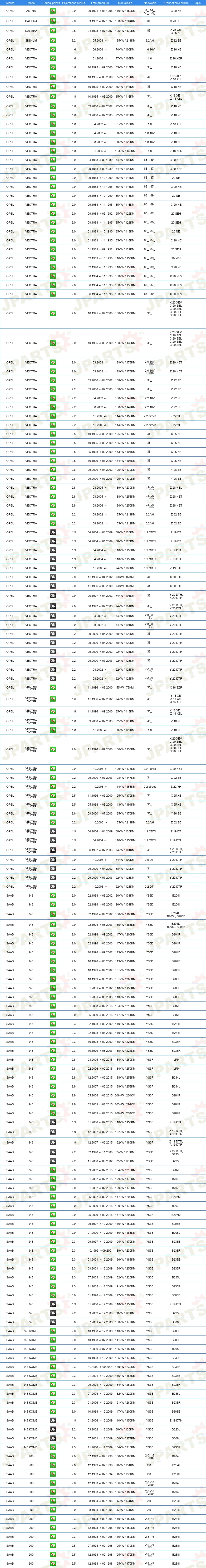Click the Pb fuel icon in the CALIBRA C 20 LET row
Viewport: 206px width, 1568px height.
[53, 21]
